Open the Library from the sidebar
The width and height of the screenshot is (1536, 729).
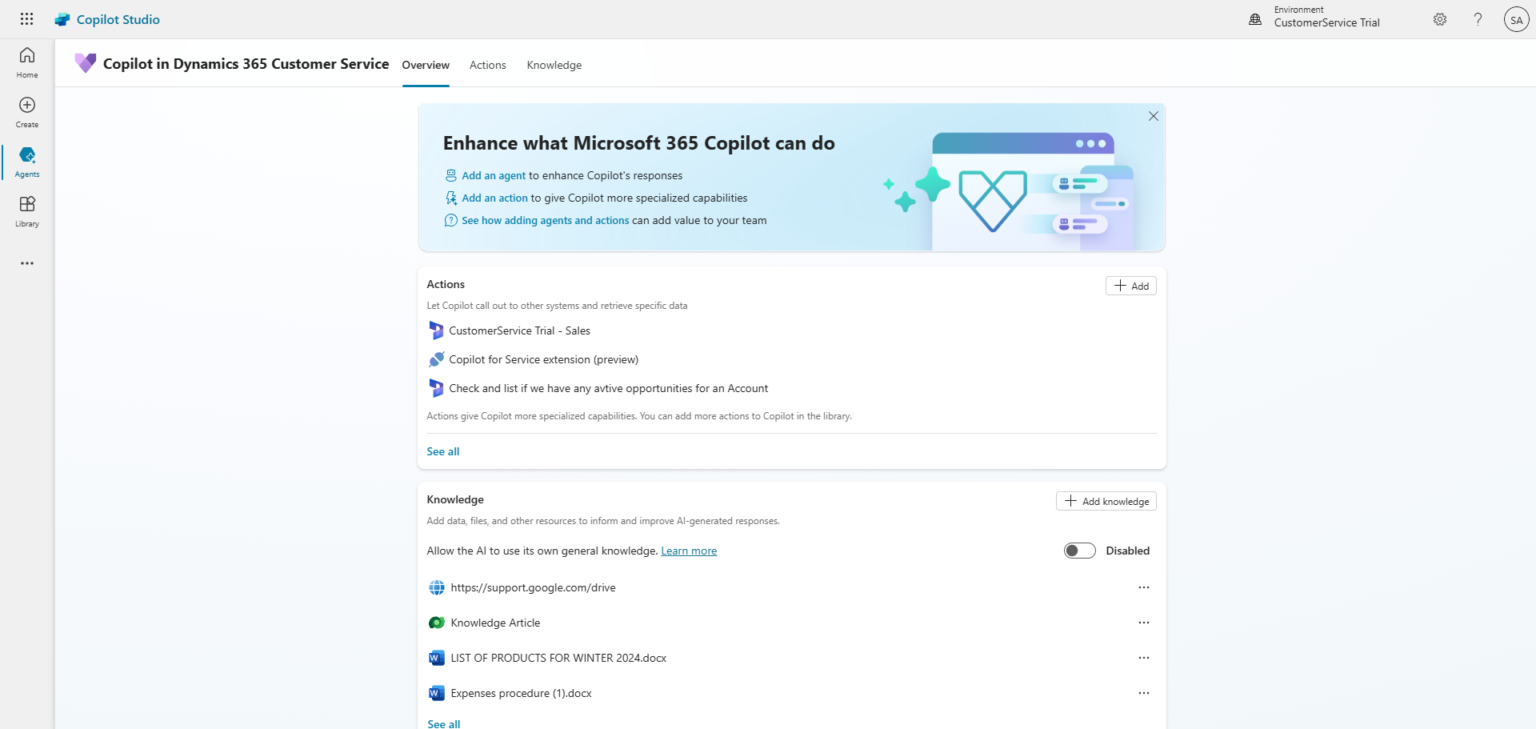point(26,210)
